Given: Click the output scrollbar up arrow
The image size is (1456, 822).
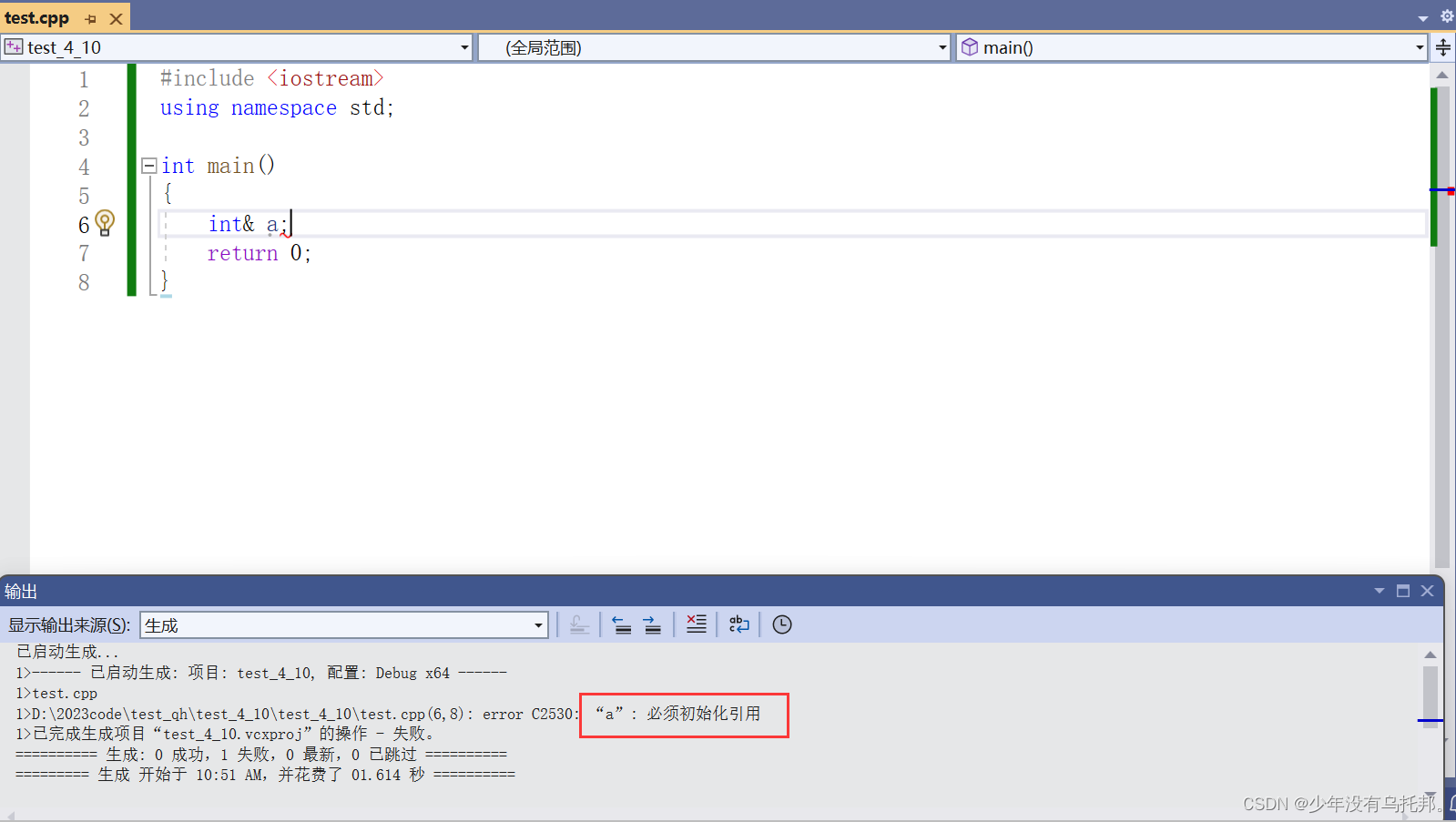Looking at the screenshot, I should coord(1431,655).
